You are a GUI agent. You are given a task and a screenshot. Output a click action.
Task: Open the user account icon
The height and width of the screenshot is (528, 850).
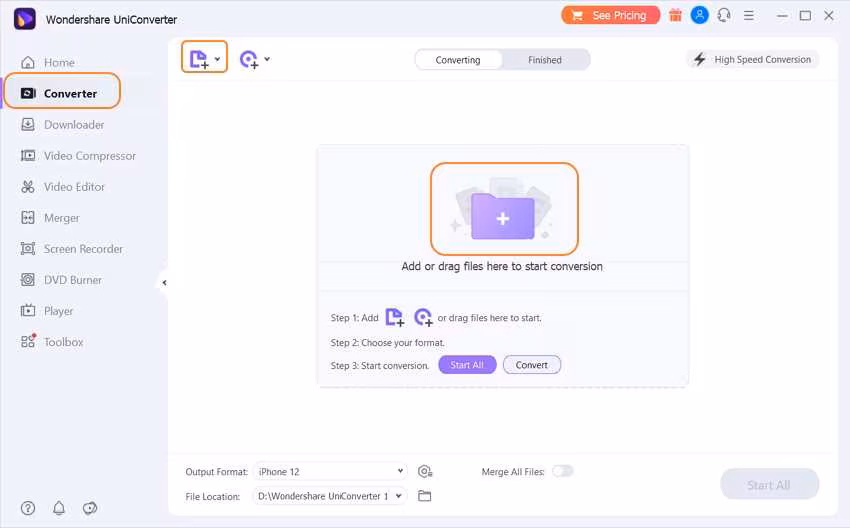[699, 15]
